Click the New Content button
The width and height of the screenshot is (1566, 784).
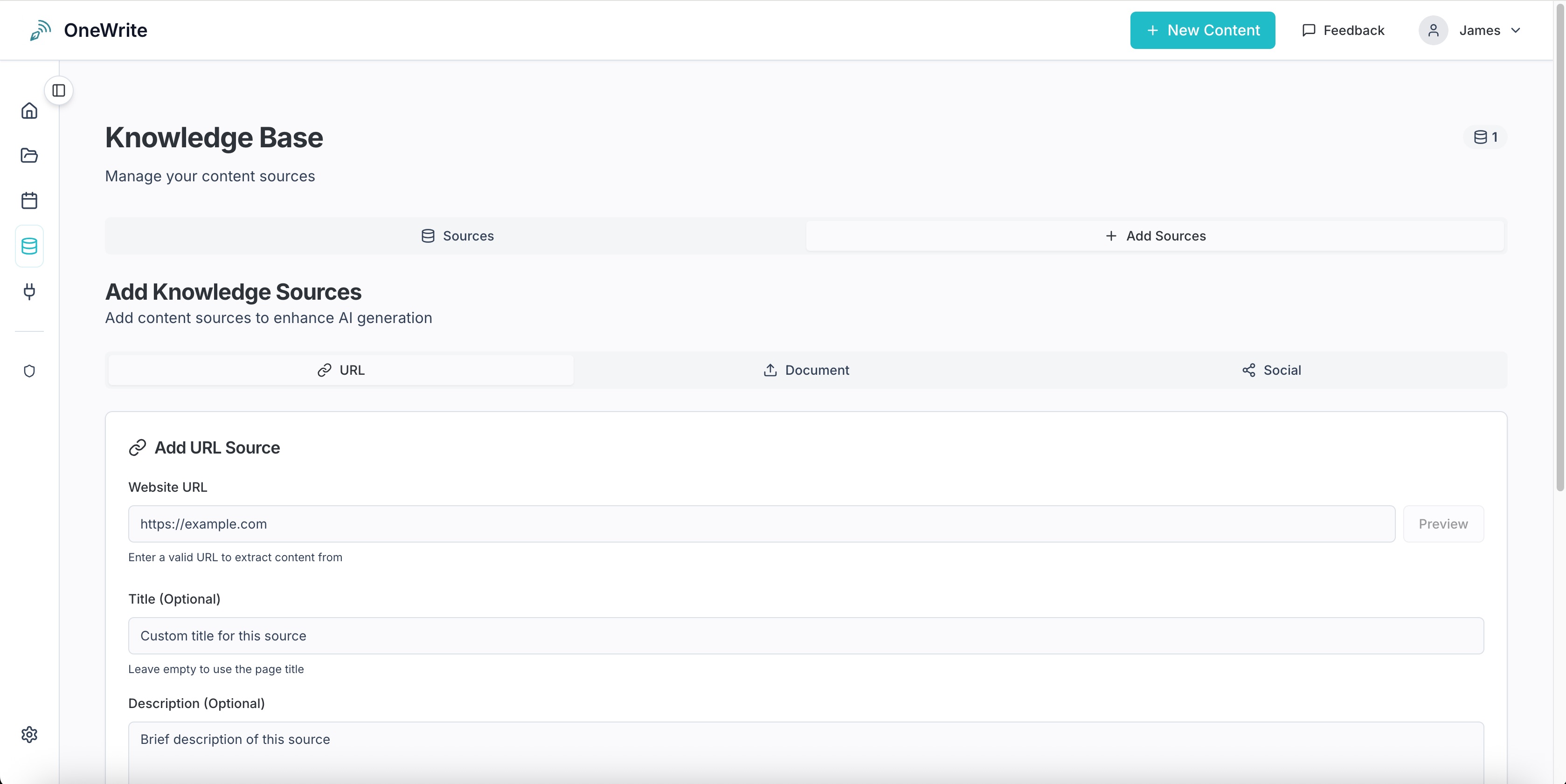pyautogui.click(x=1202, y=30)
